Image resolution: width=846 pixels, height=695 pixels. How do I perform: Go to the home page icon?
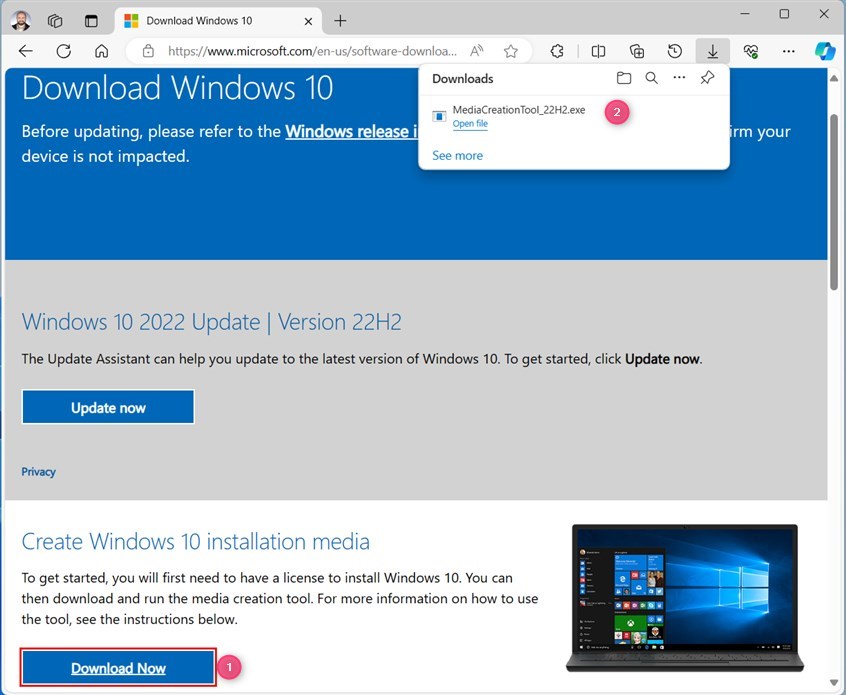click(x=101, y=51)
